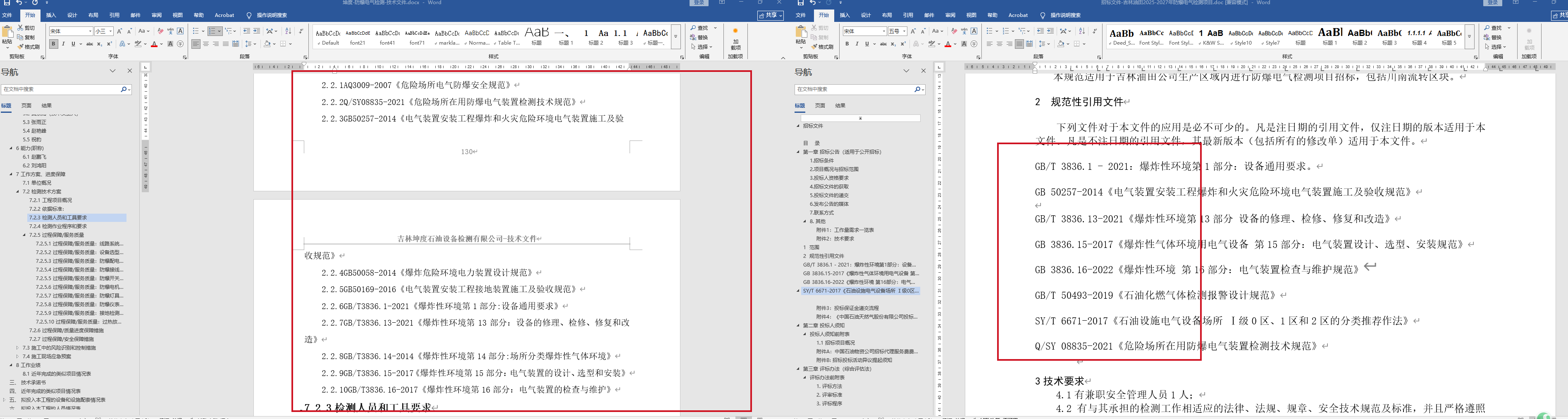
Task: Click the Cut (剪切) button in the left window
Action: 27,28
